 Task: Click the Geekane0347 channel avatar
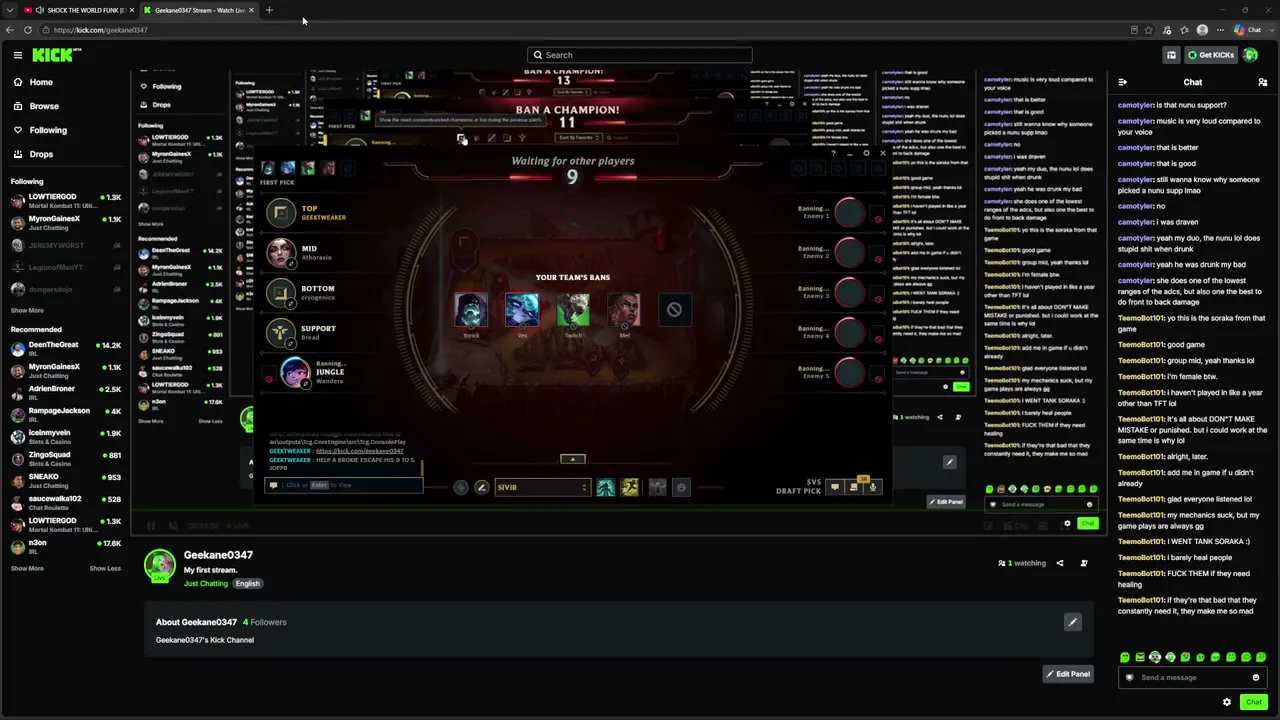160,565
